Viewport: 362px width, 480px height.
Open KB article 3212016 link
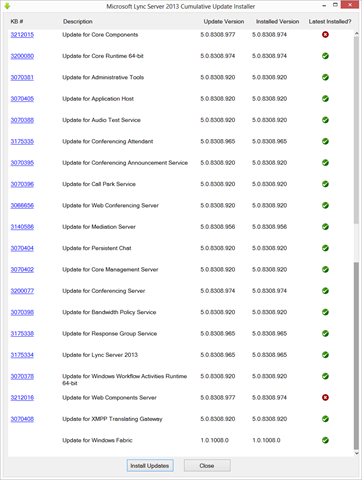pyautogui.click(x=22, y=397)
